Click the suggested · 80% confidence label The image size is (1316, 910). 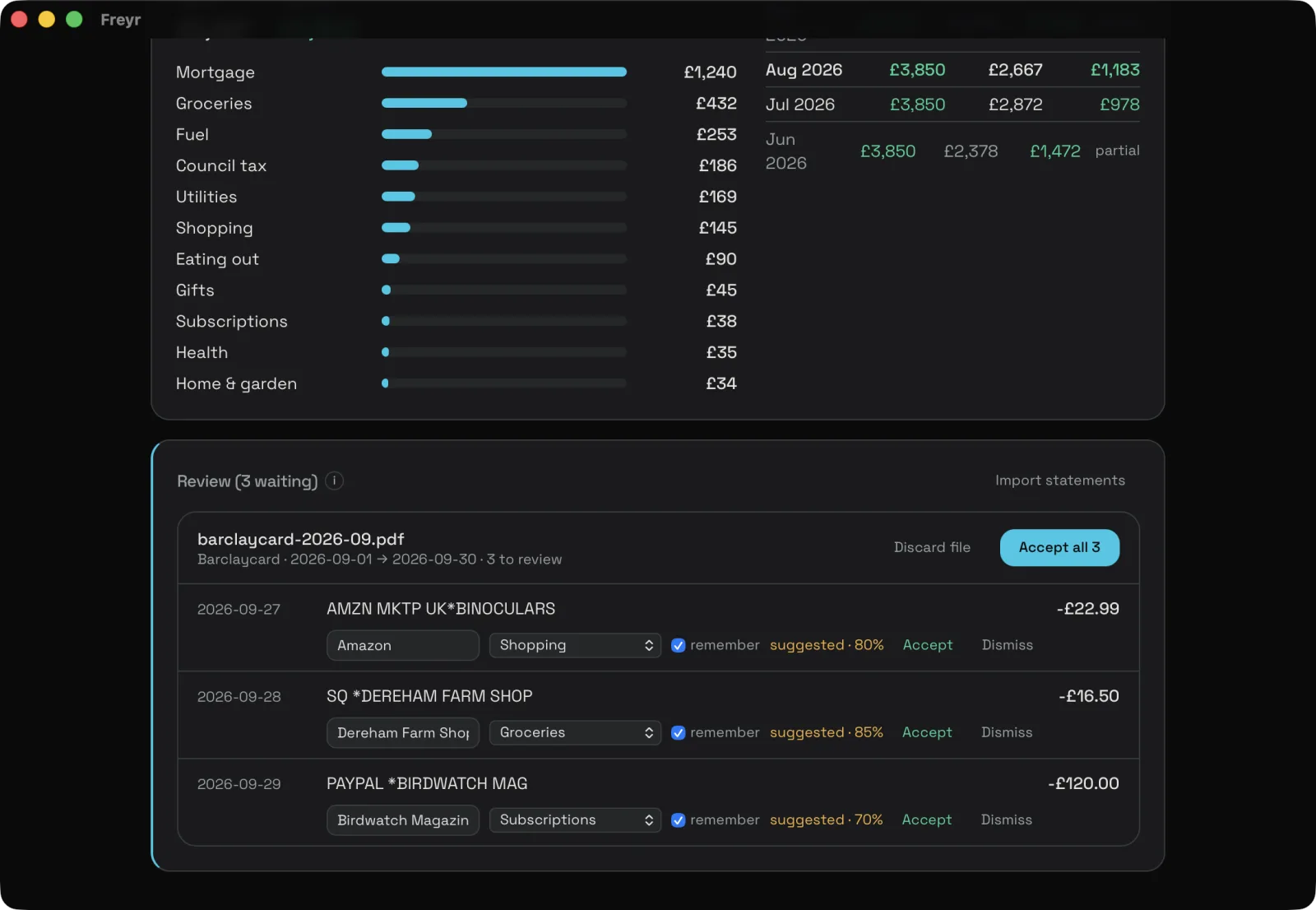(x=827, y=645)
